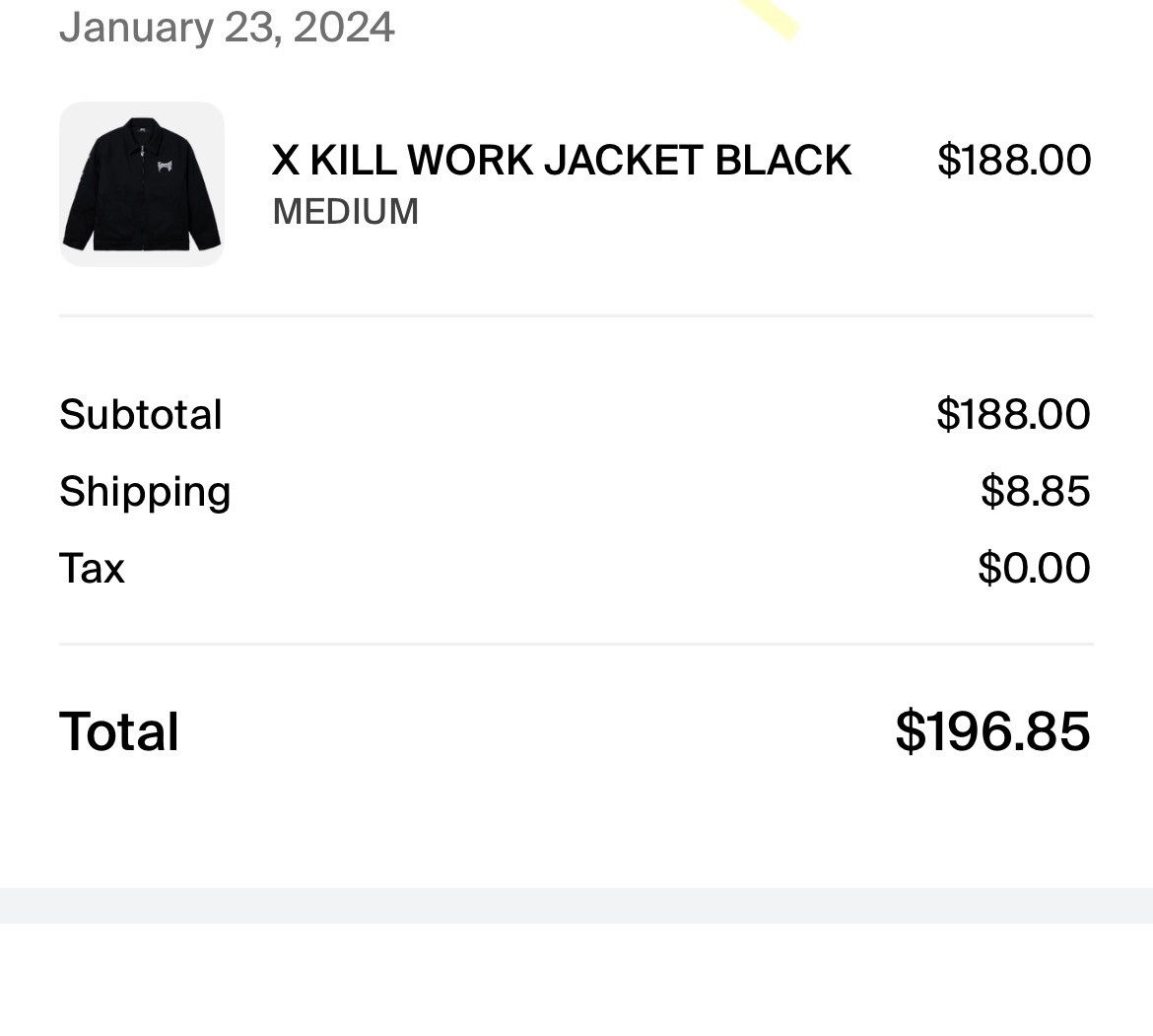Select the Tax row label
Viewport: 1153px width, 1036px height.
(x=91, y=568)
